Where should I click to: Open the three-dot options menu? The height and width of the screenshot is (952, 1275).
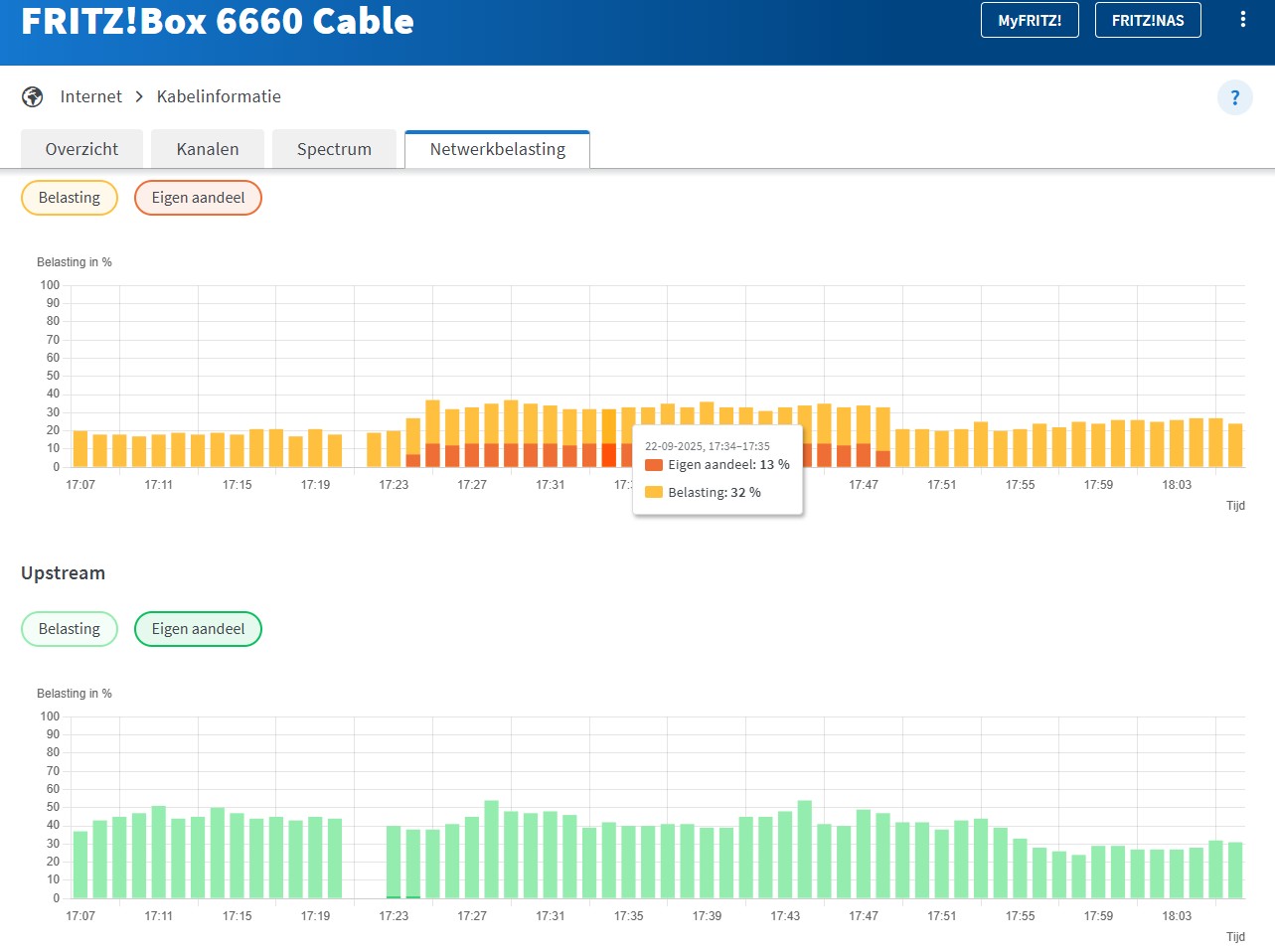coord(1242,20)
